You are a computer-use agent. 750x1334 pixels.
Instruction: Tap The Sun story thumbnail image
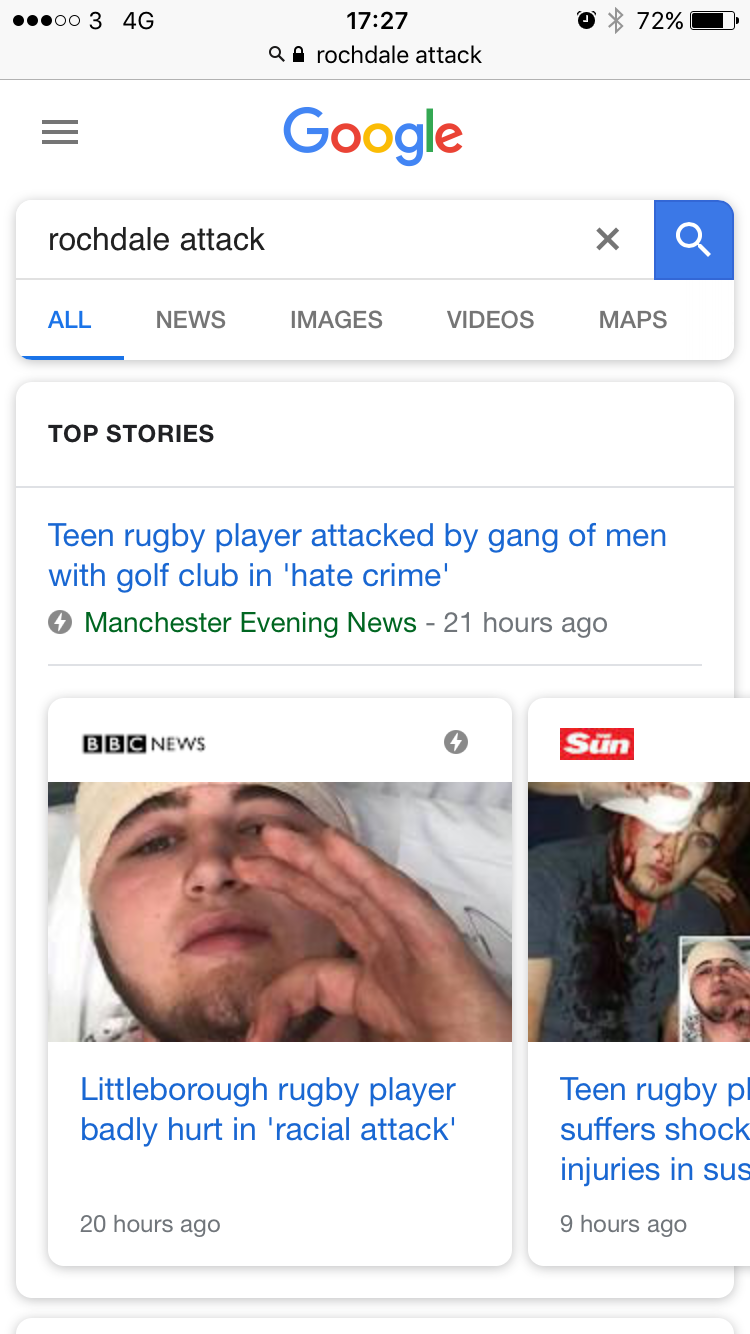[x=639, y=911]
